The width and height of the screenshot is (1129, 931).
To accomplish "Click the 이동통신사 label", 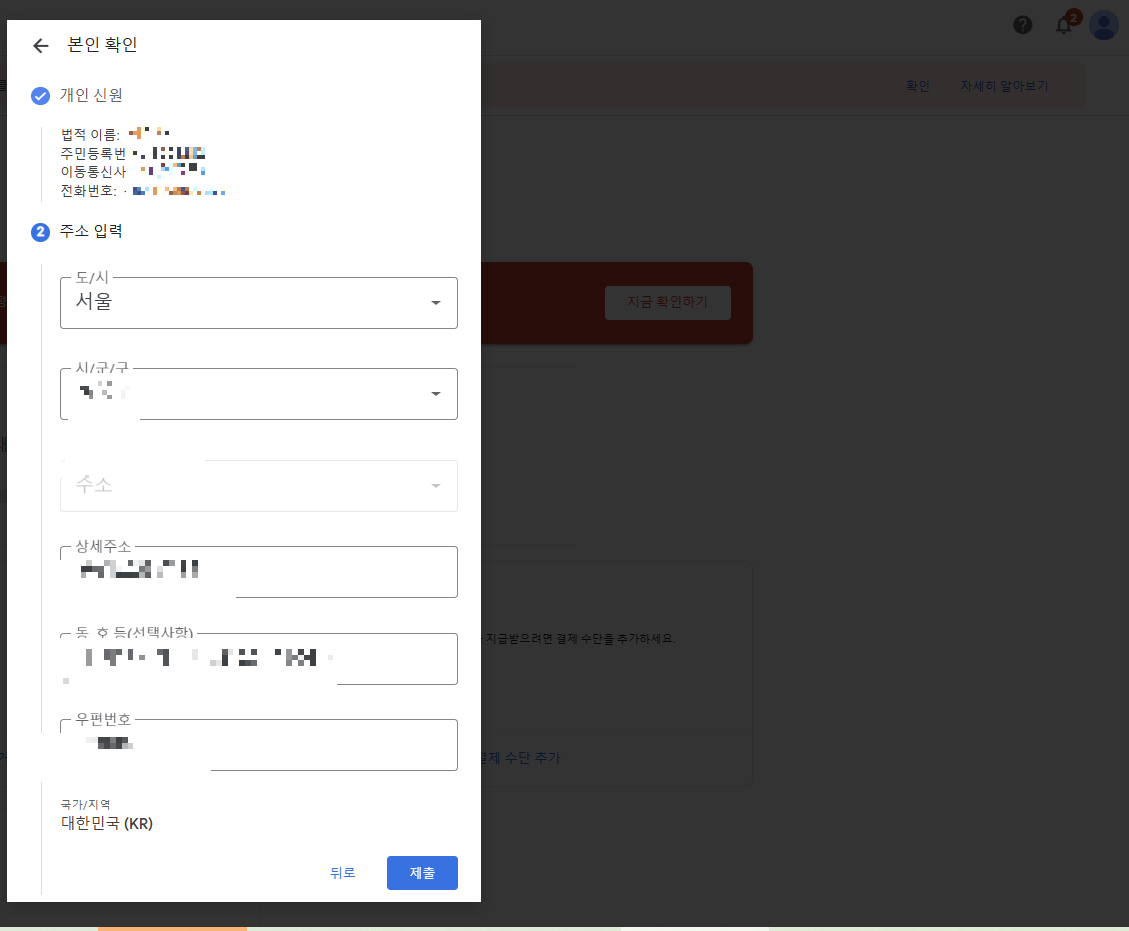I will (x=94, y=172).
